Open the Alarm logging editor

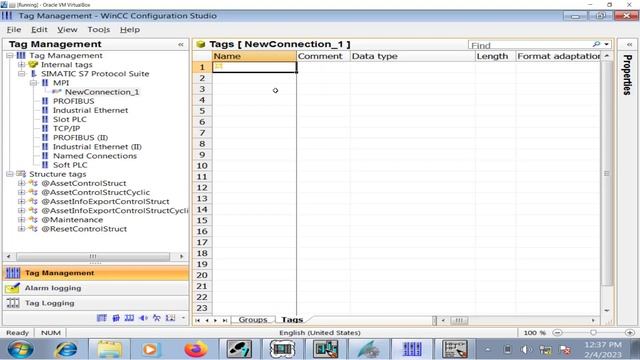(x=96, y=288)
